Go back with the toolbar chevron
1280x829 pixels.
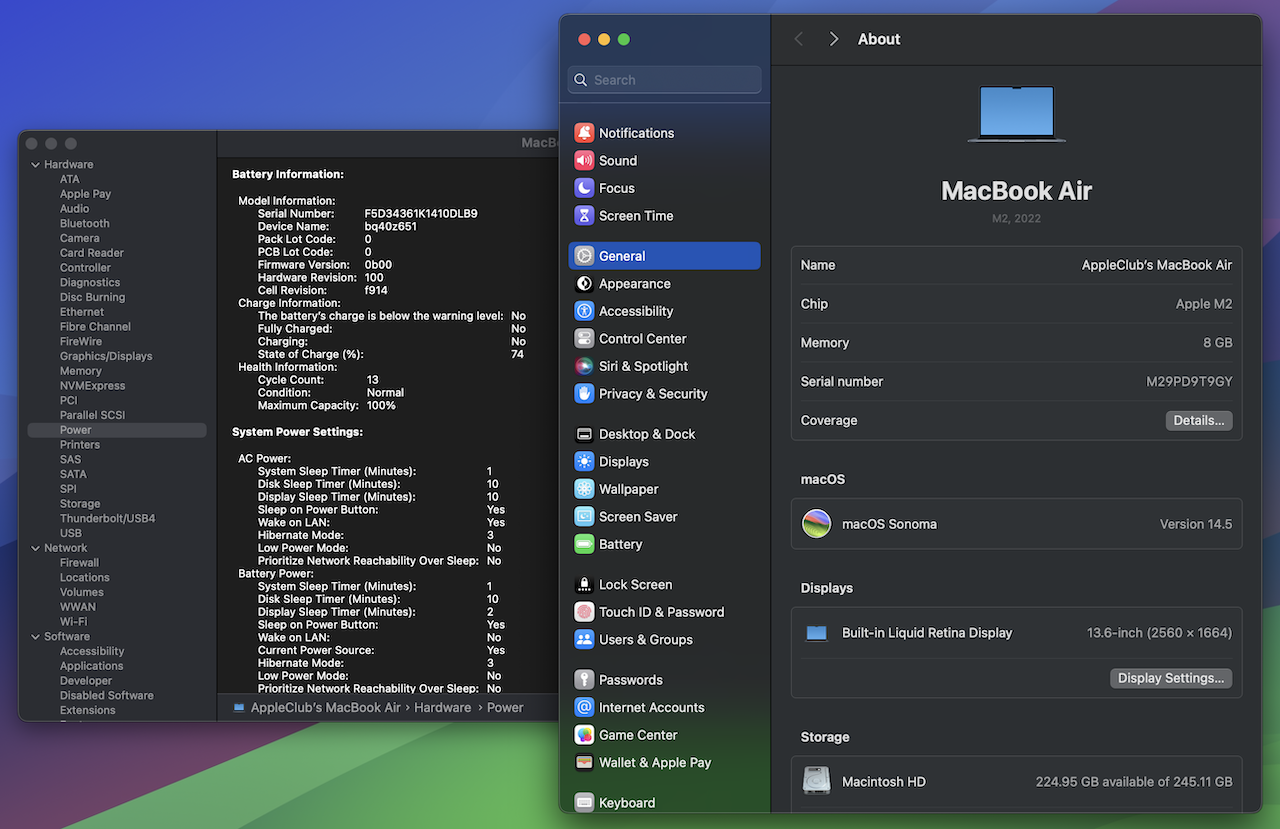click(x=798, y=39)
